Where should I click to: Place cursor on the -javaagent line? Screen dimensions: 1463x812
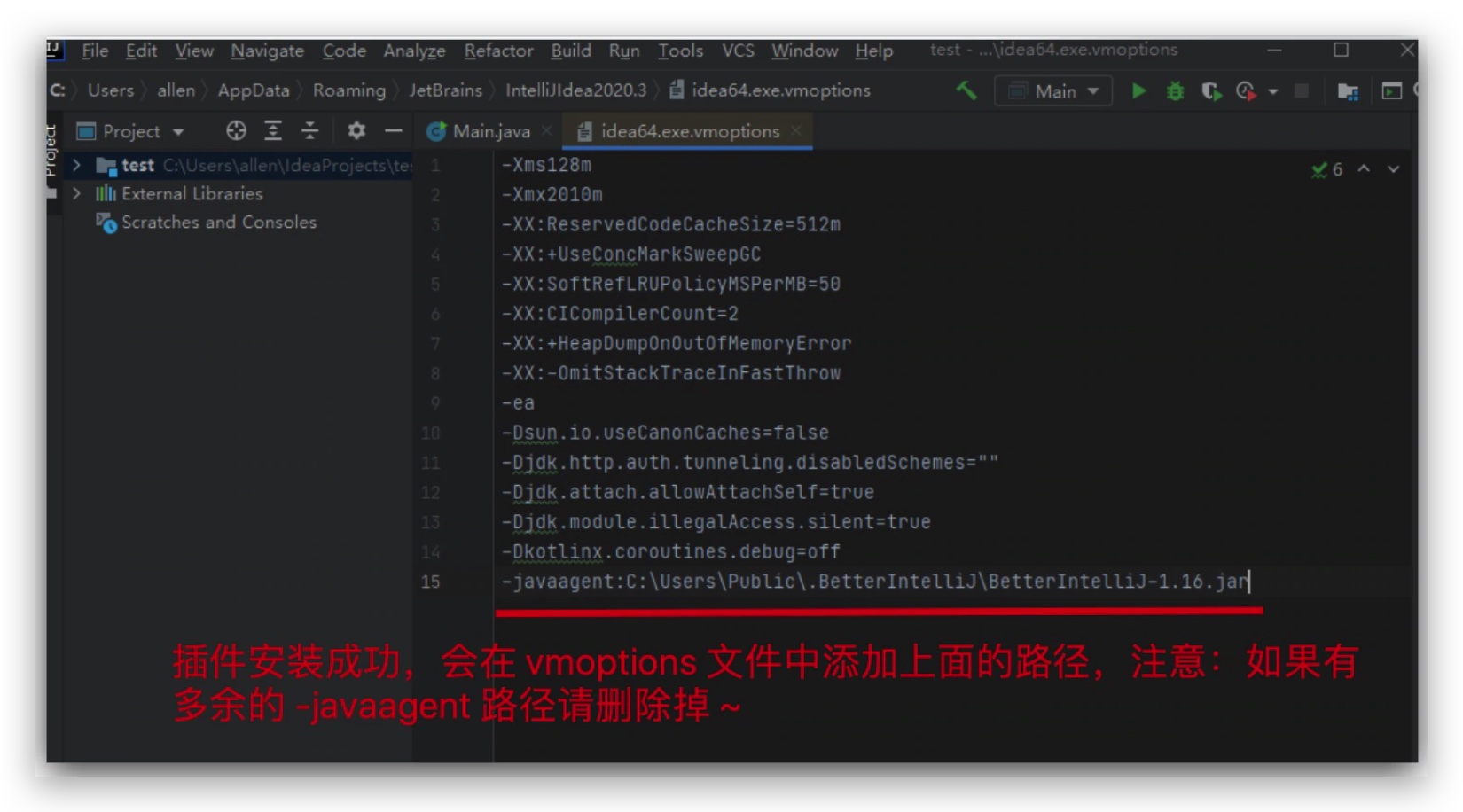click(x=875, y=582)
